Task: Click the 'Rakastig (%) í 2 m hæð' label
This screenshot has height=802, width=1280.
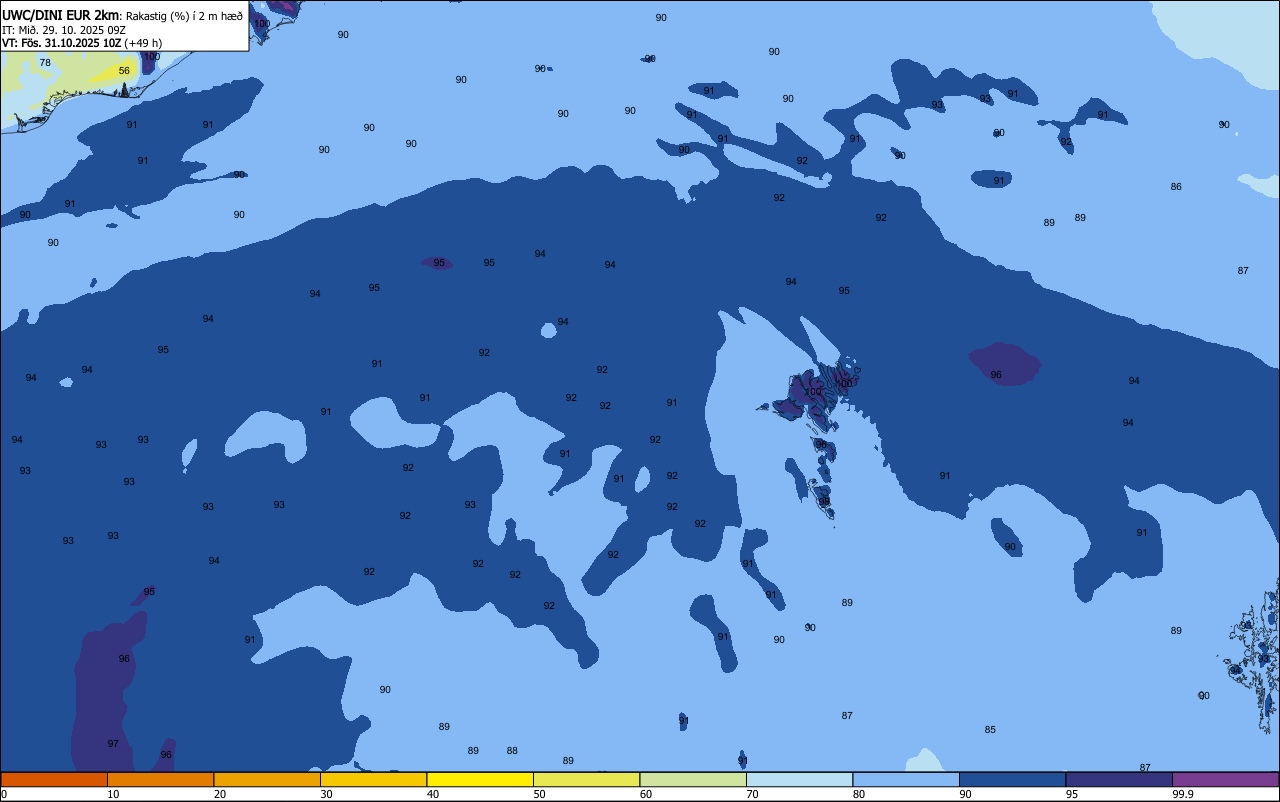Action: 184,16
